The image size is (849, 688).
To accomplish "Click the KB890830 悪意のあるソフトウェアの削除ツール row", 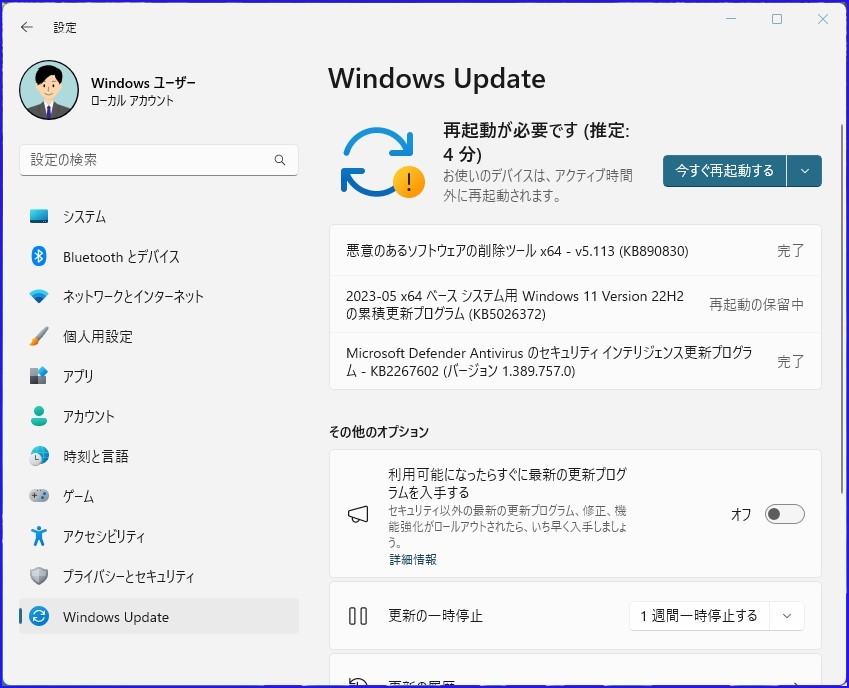I will 575,251.
